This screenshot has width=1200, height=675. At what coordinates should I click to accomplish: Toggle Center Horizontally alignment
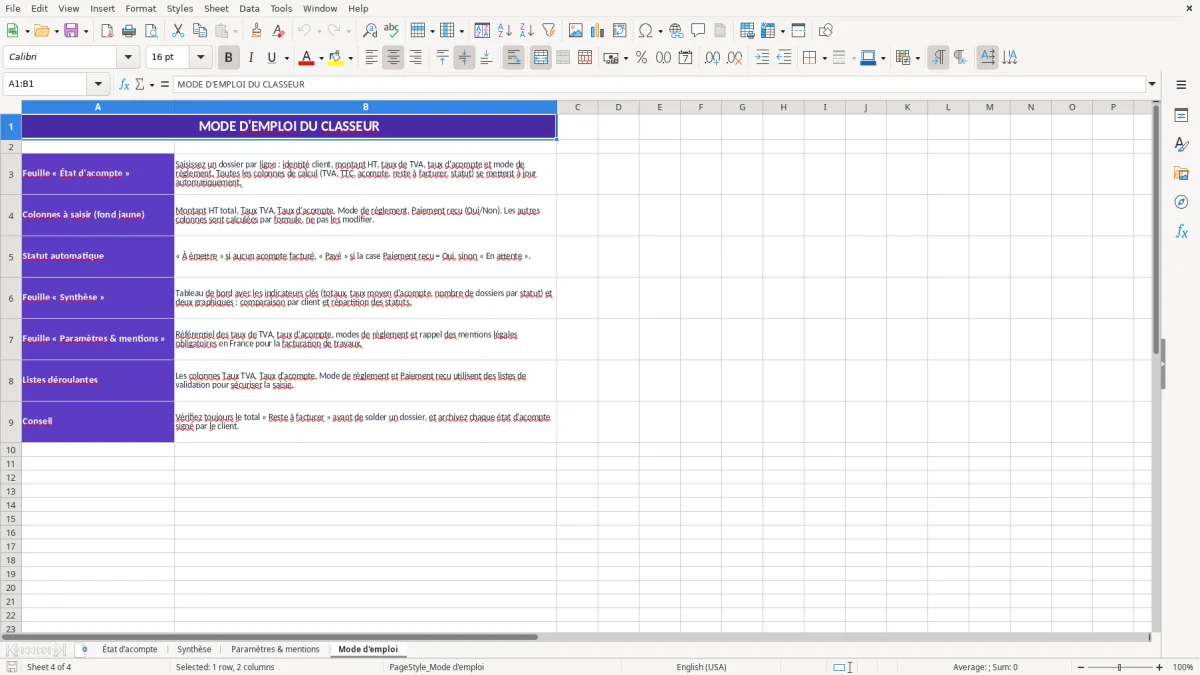393,58
